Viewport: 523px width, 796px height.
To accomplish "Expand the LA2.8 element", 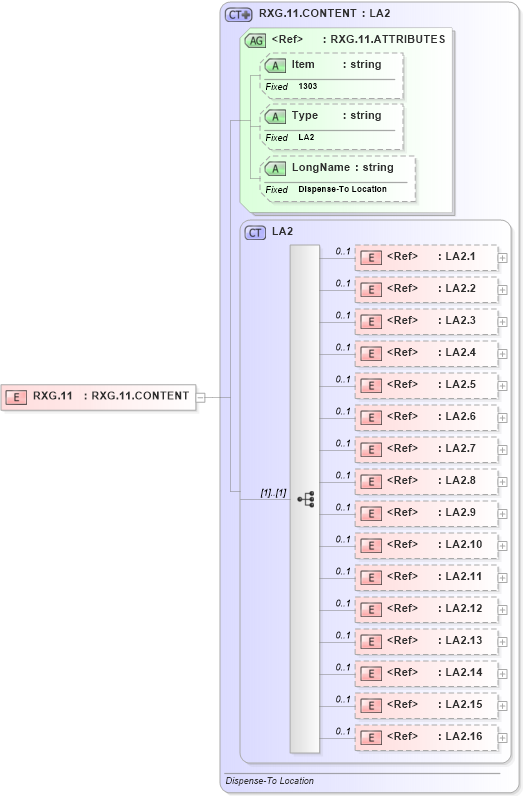I will coord(503,482).
